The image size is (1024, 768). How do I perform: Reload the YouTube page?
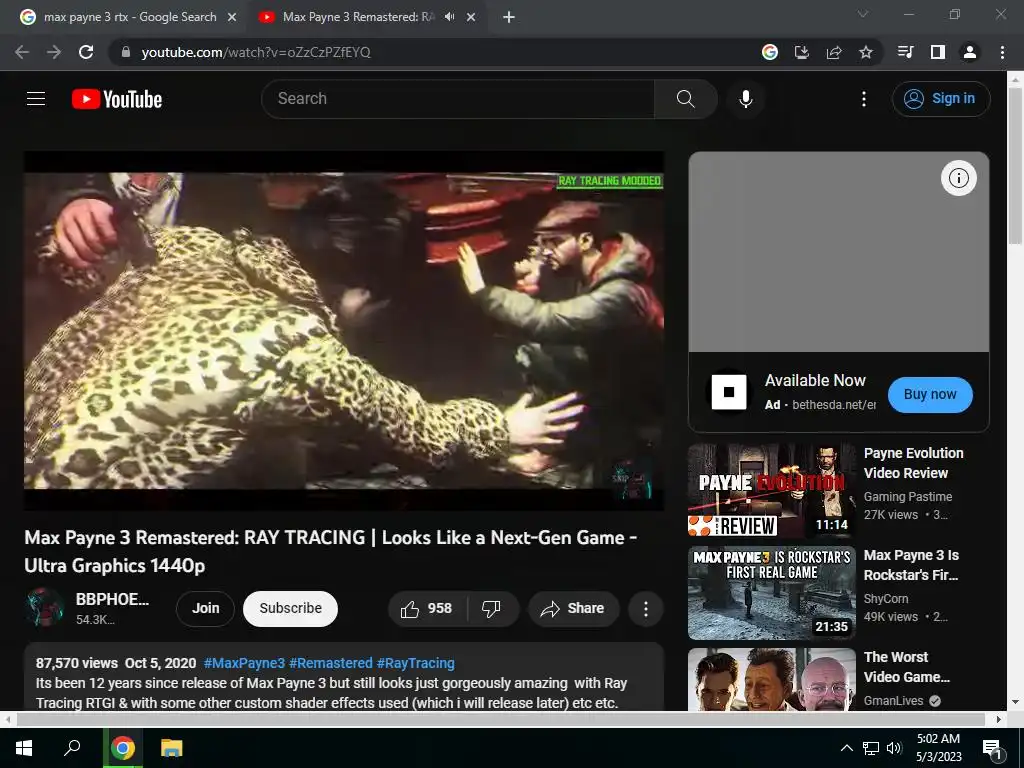pos(86,52)
